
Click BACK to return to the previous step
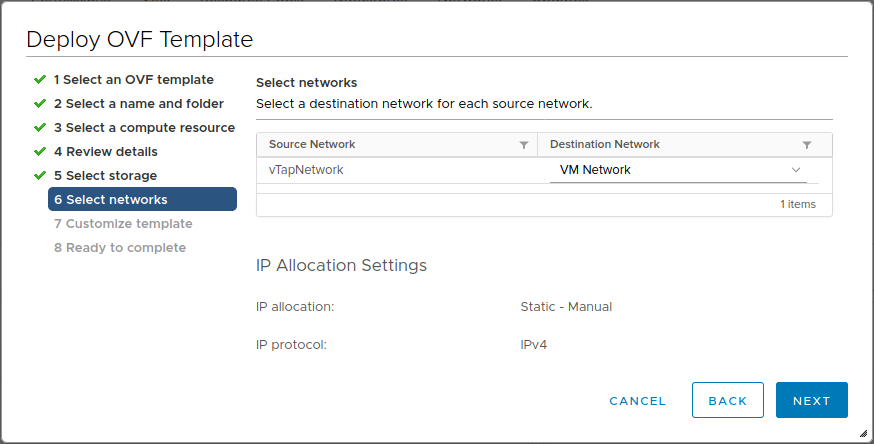coord(727,400)
